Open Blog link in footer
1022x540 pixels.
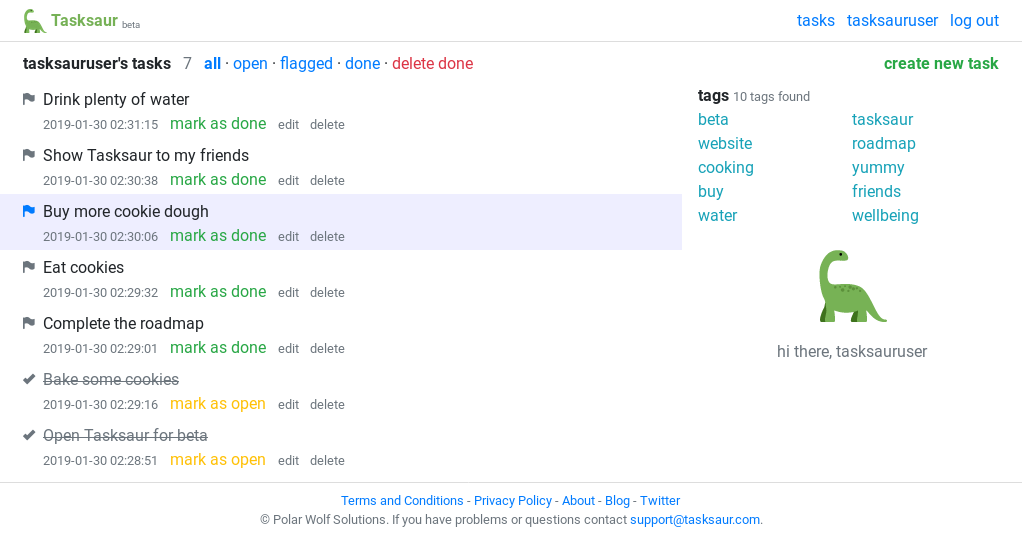[x=617, y=501]
